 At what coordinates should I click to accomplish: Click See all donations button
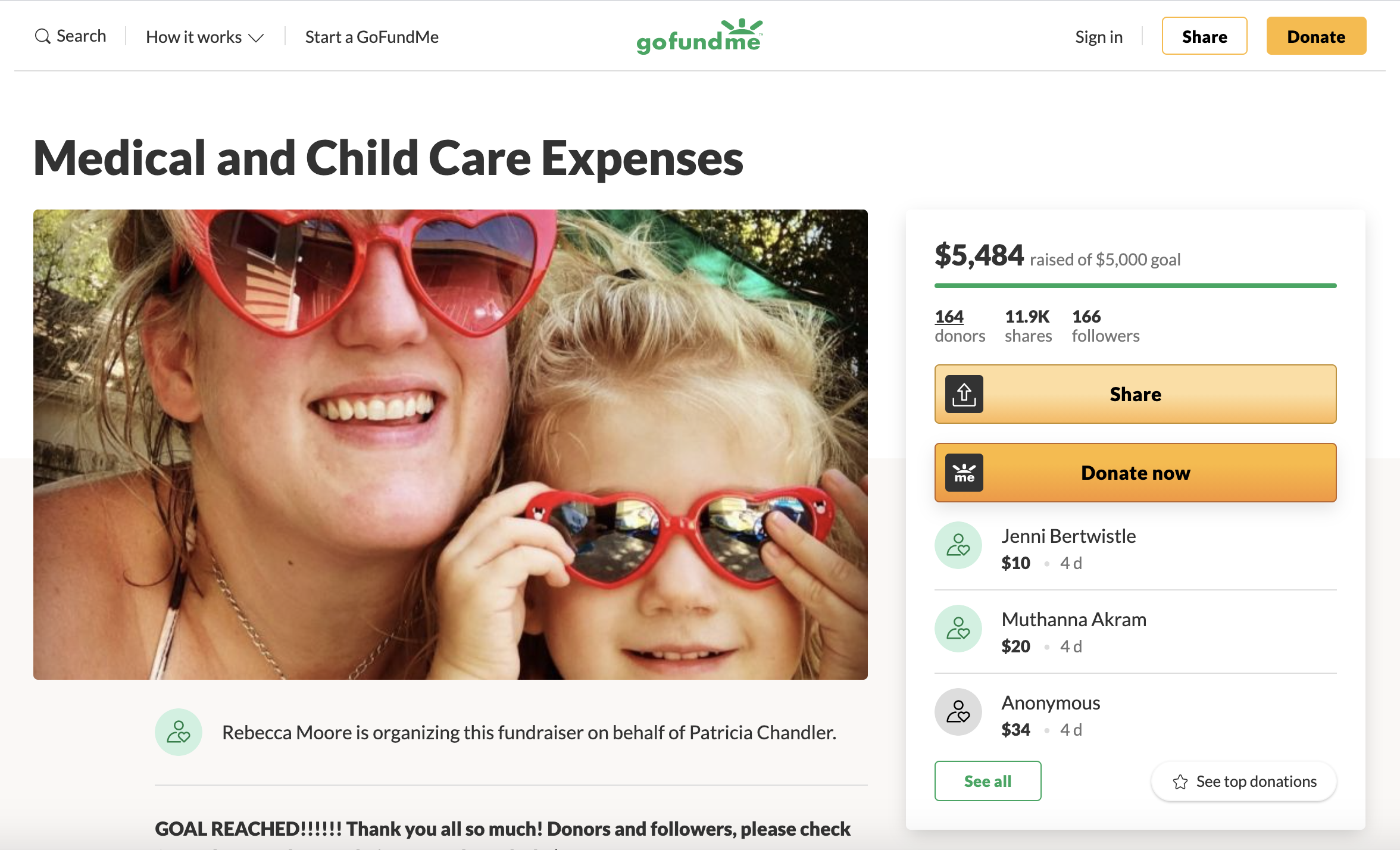987,781
